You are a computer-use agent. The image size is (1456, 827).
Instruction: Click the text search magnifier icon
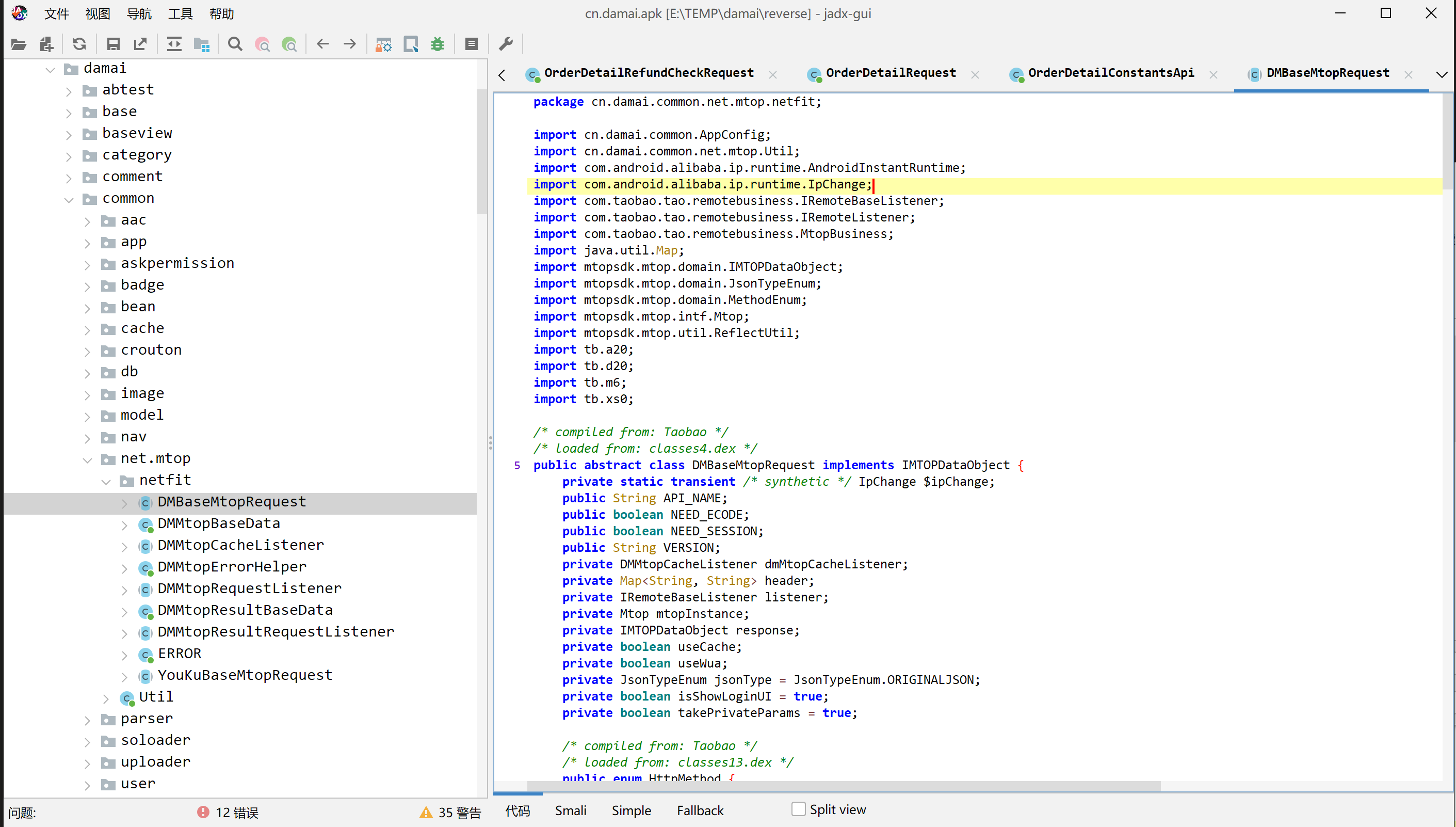click(235, 44)
